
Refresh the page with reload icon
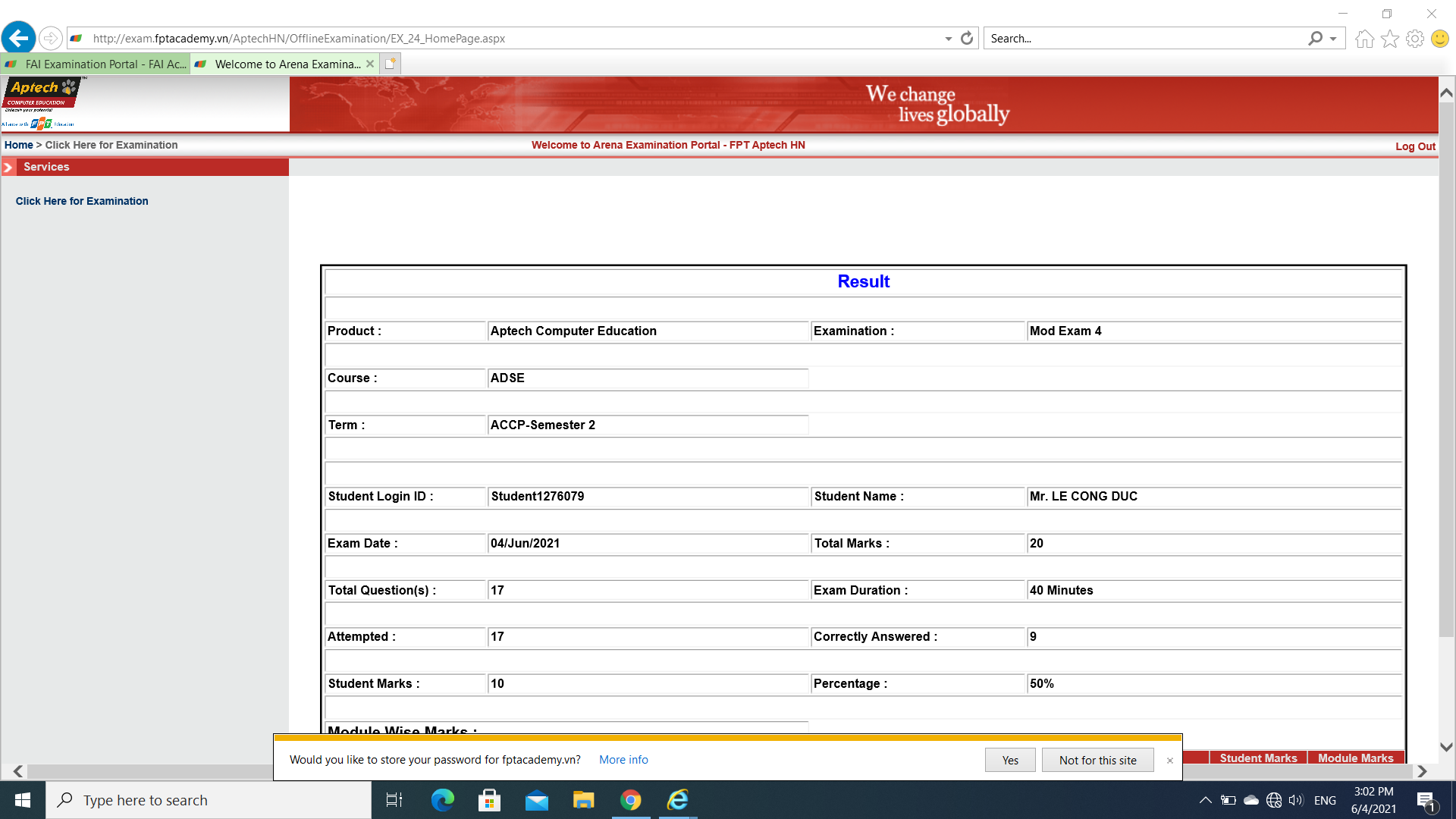click(967, 38)
